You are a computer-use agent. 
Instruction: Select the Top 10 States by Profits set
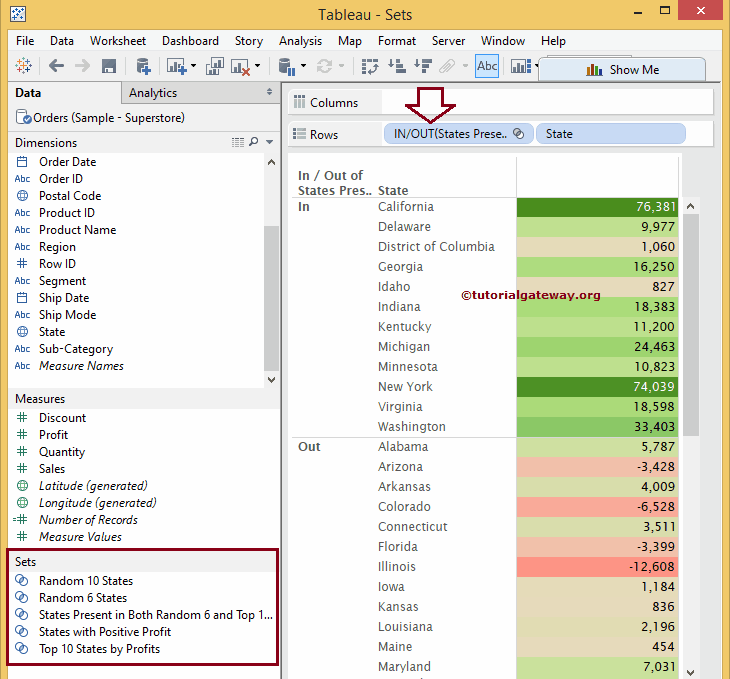tap(99, 649)
